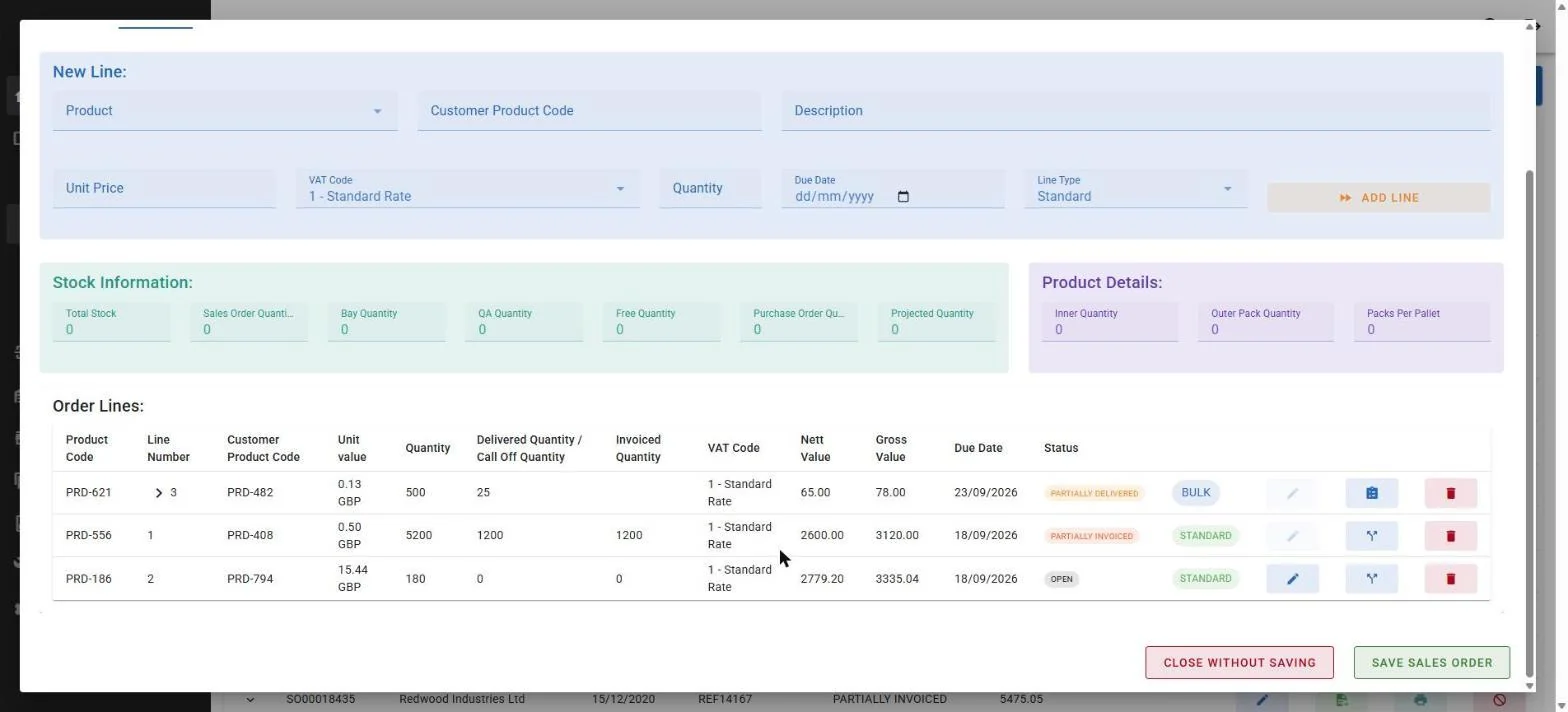Click Redwood Industries Ltd in background list
Image resolution: width=1568 pixels, height=712 pixels.
pos(462,700)
